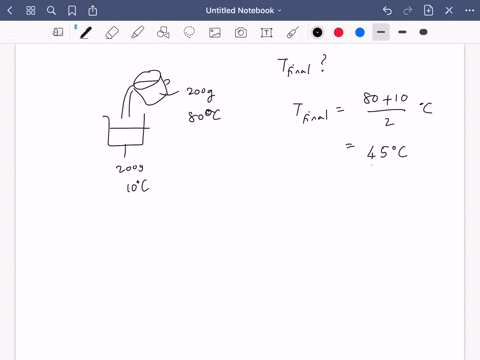Open the page thumbnails grid view

point(31,11)
